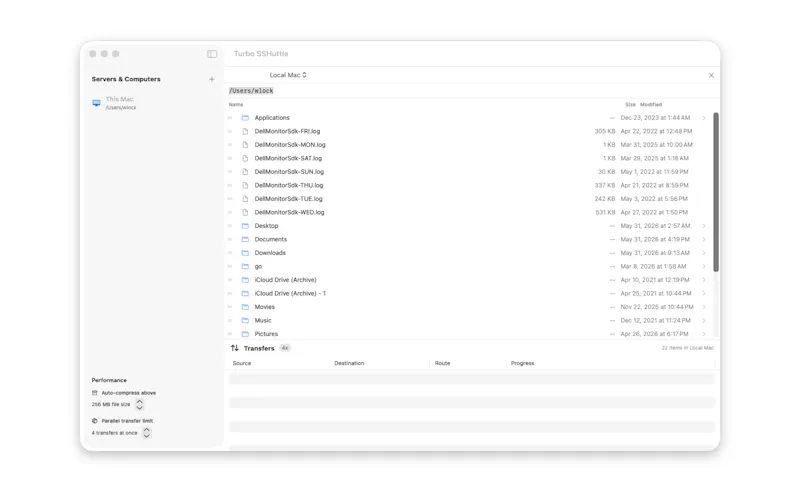800x500 pixels.
Task: Sort files by Modified column header
Action: 651,105
